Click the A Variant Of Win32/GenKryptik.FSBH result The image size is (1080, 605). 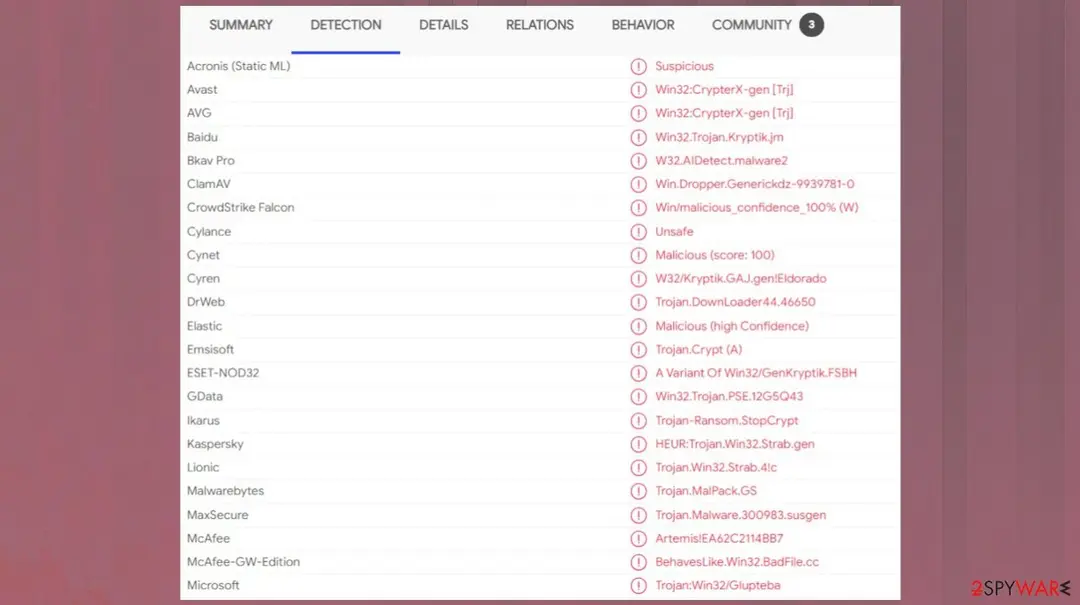click(756, 373)
